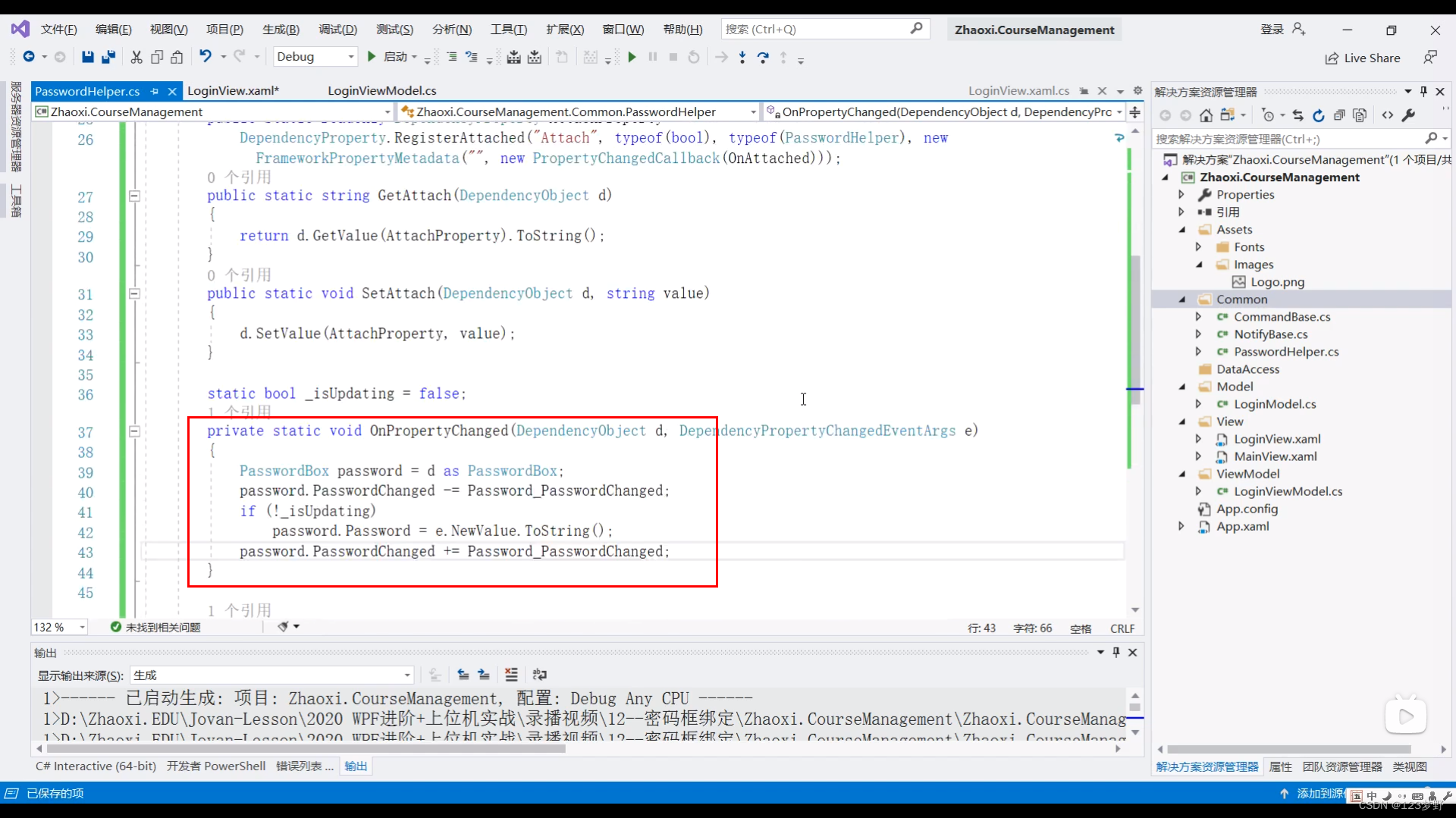1456x818 pixels.
Task: Toggle auto-hide pin on Solution Explorer
Action: click(1423, 92)
